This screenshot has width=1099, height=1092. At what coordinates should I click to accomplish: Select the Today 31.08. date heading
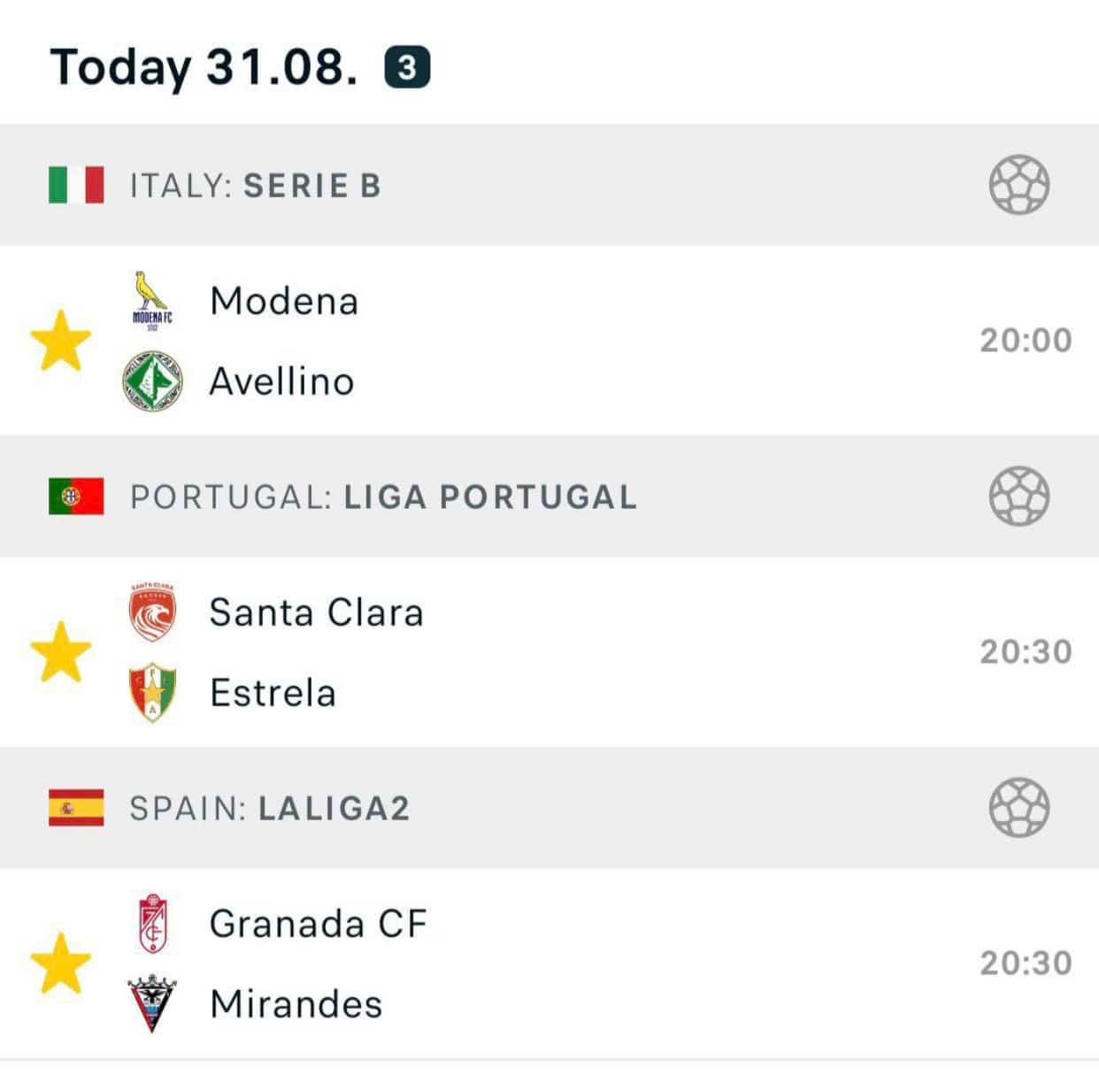point(204,67)
